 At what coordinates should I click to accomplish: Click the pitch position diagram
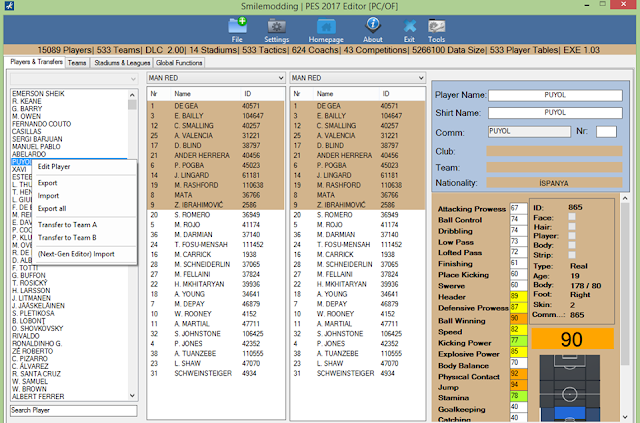pyautogui.click(x=569, y=388)
